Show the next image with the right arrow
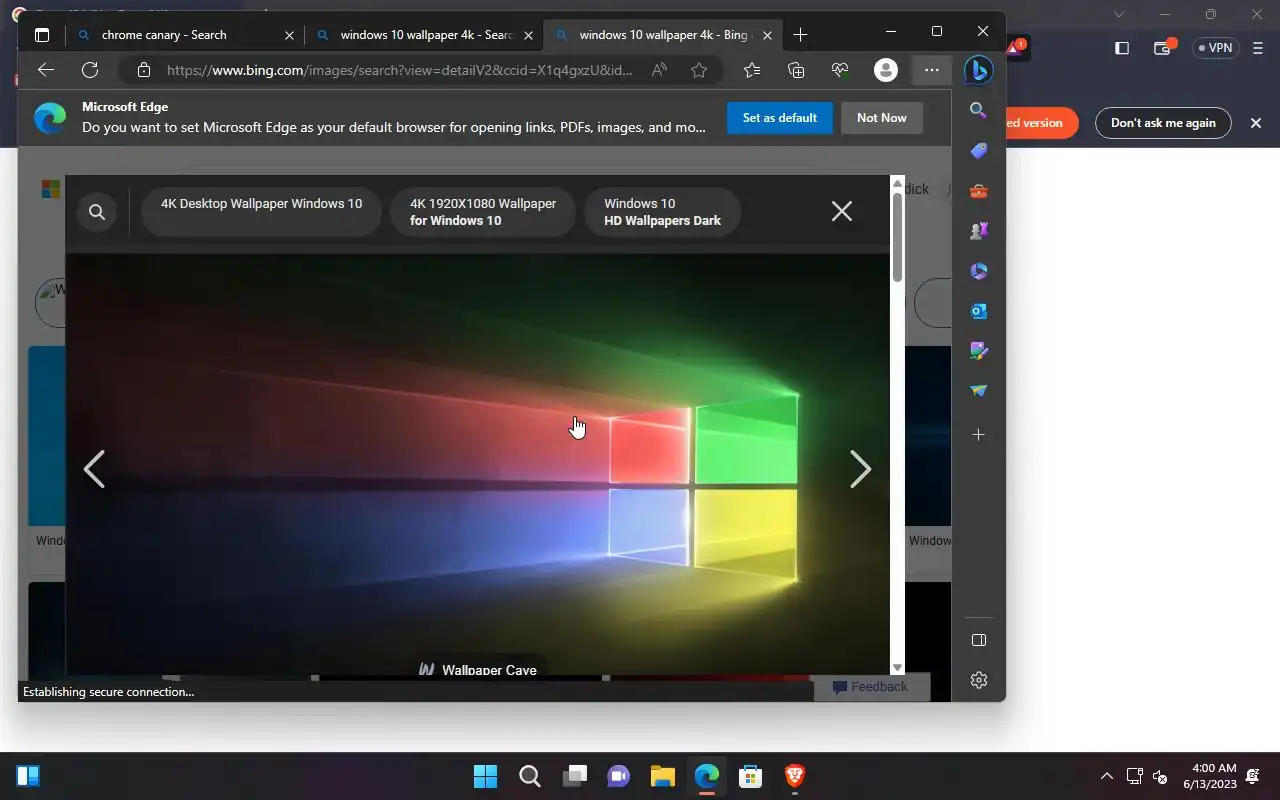This screenshot has height=800, width=1280. (860, 469)
